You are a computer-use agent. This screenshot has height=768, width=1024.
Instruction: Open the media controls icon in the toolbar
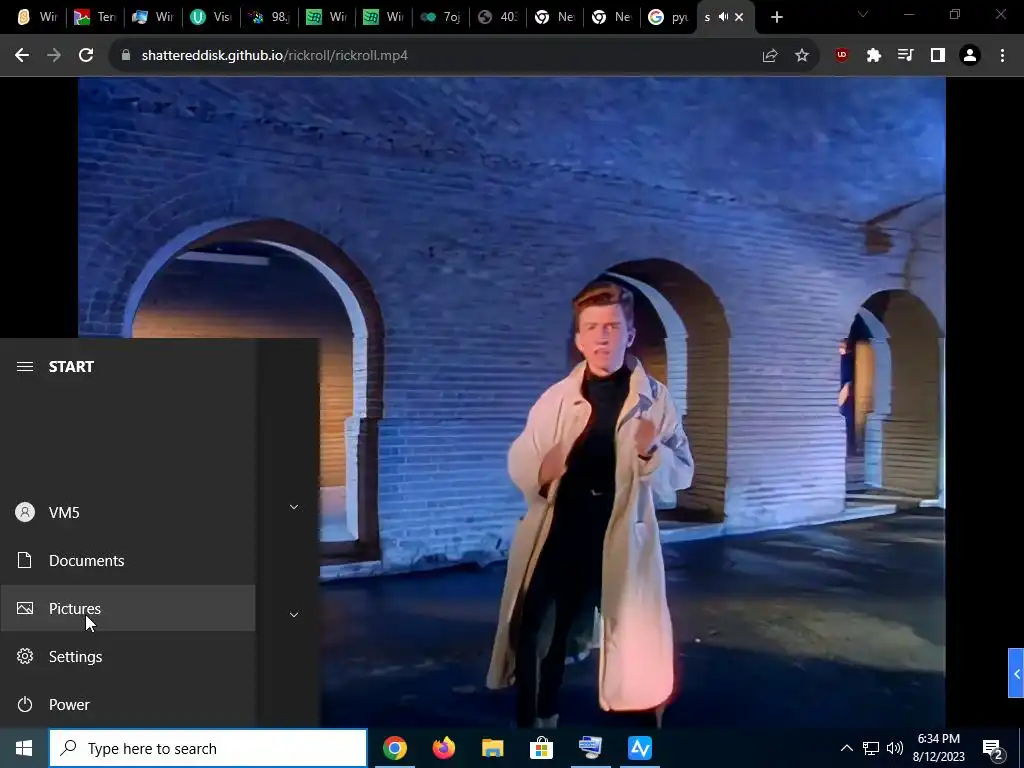click(906, 56)
